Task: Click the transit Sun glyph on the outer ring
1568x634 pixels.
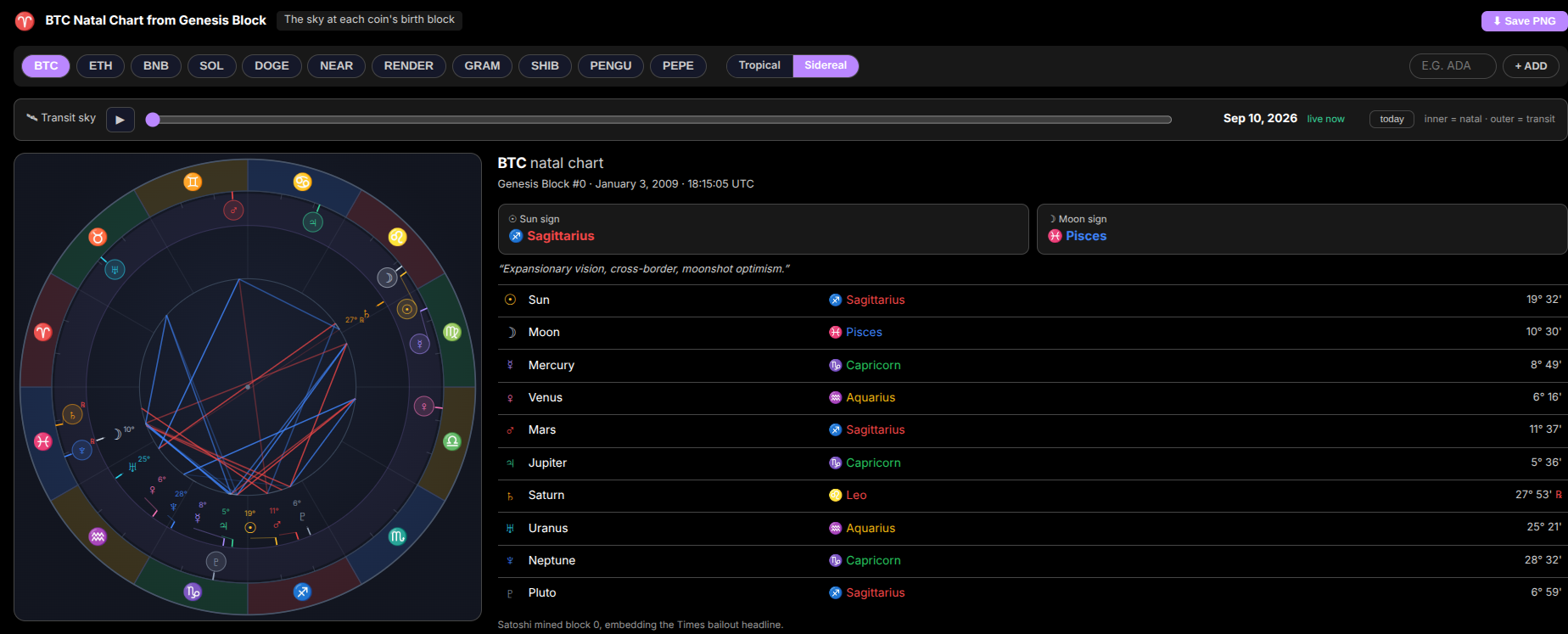Action: click(x=407, y=310)
